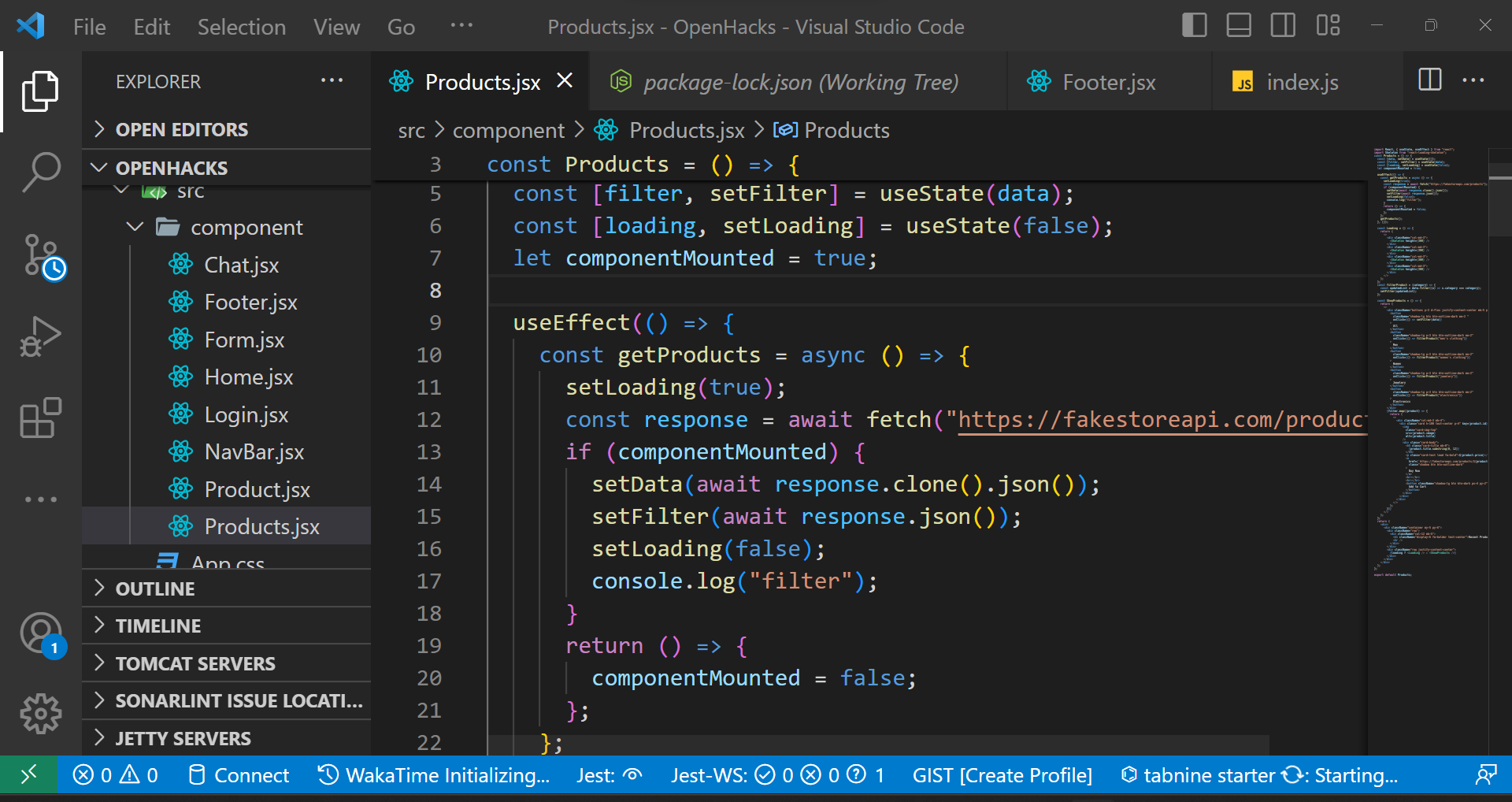Expand the SonarLint Issue Locations section
The image size is (1512, 802).
227,700
